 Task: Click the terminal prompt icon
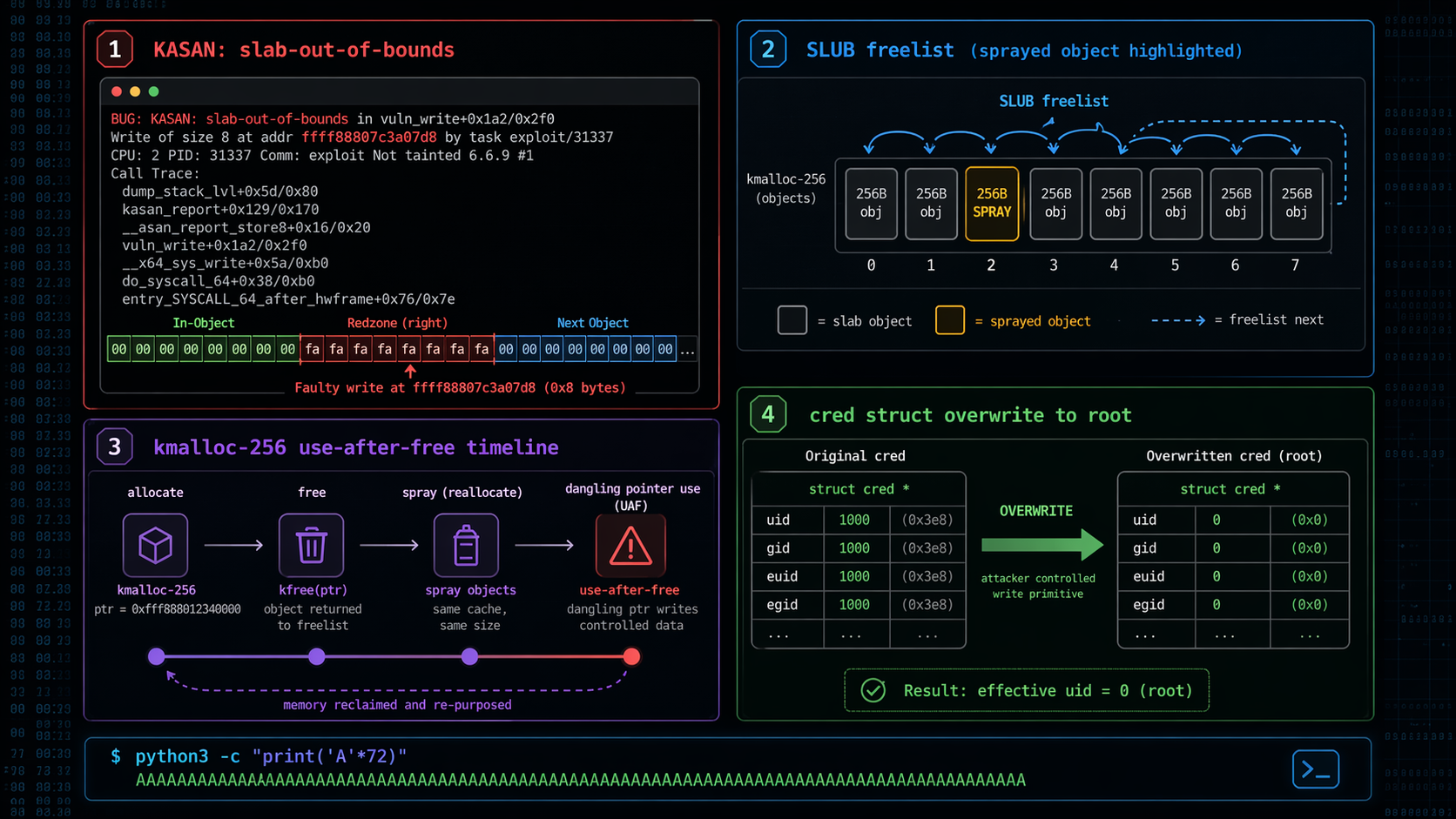[x=1315, y=769]
